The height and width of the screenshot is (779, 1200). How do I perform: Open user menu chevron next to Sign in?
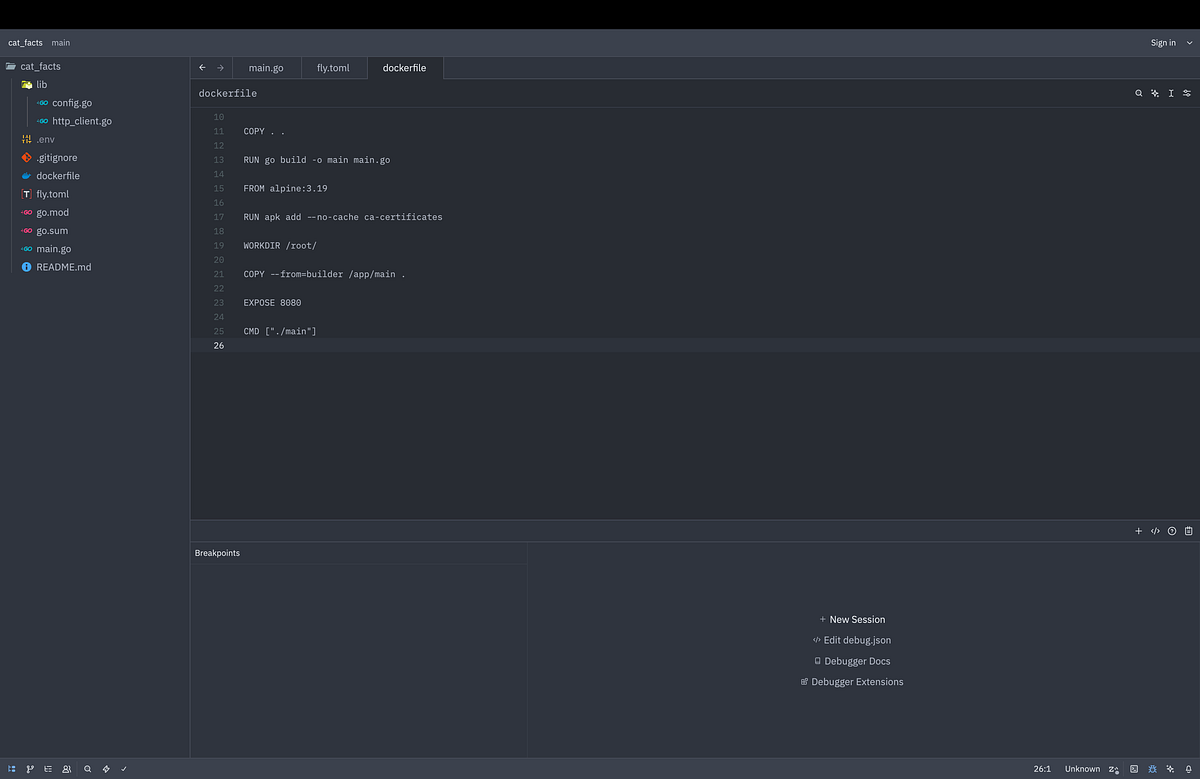click(1189, 43)
